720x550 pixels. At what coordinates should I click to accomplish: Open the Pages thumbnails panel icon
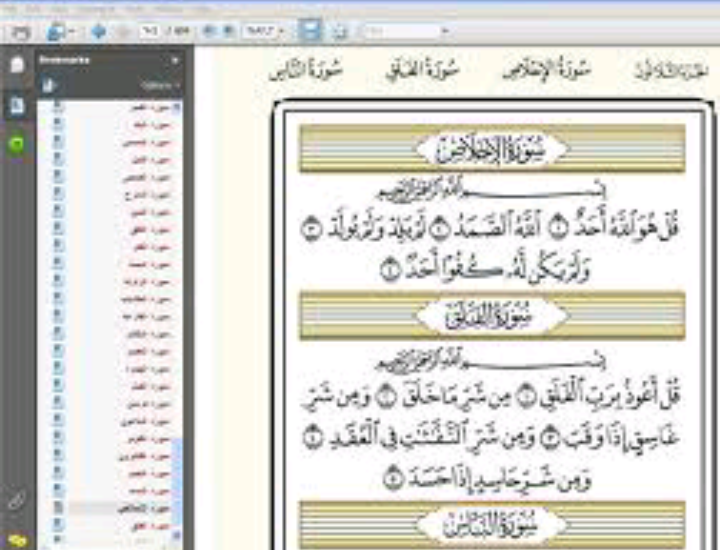[17, 66]
